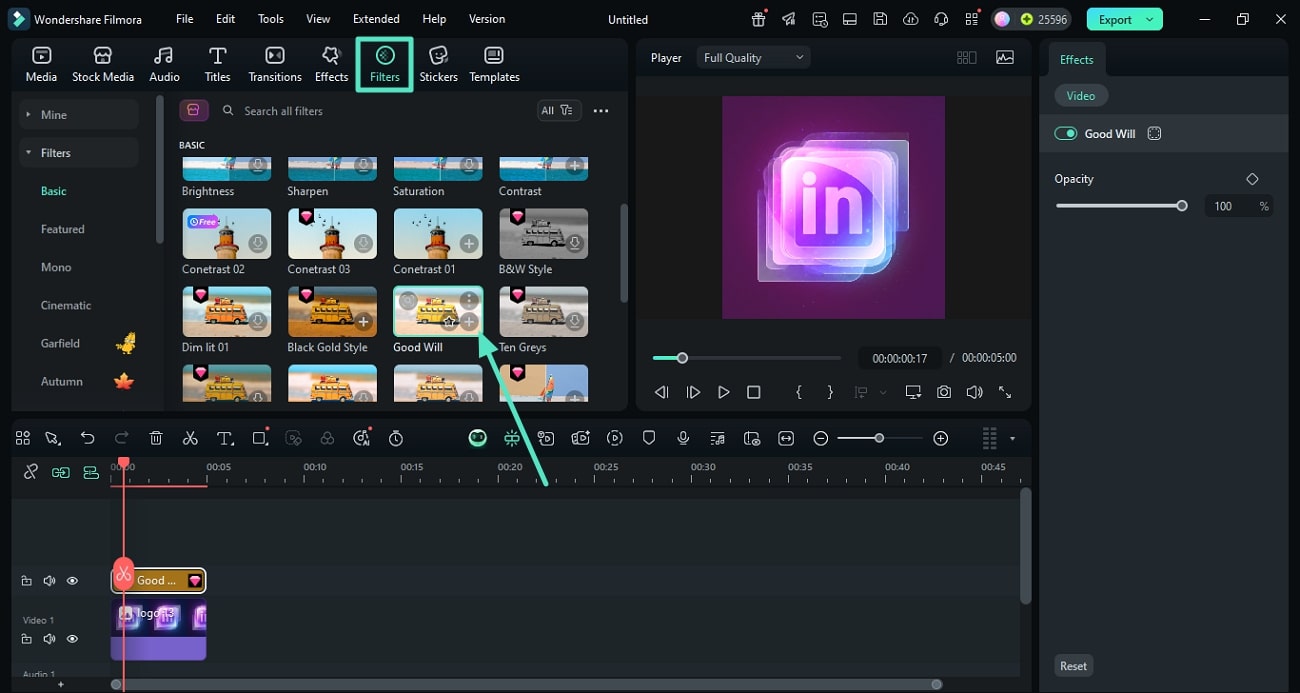Viewport: 1300px width, 693px height.
Task: Select the Good Will clip on timeline
Action: pos(158,580)
